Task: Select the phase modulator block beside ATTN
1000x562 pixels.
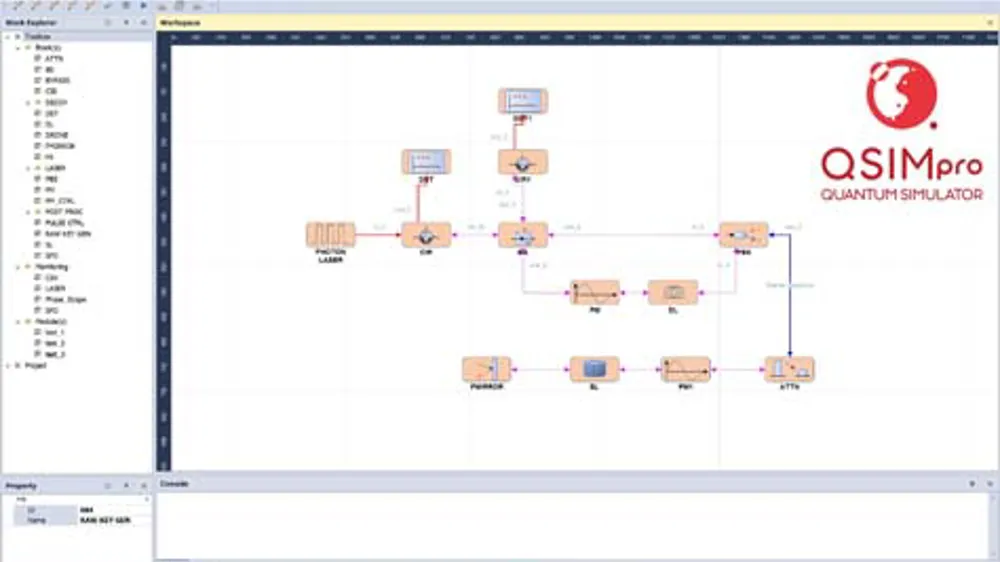Action: 685,369
